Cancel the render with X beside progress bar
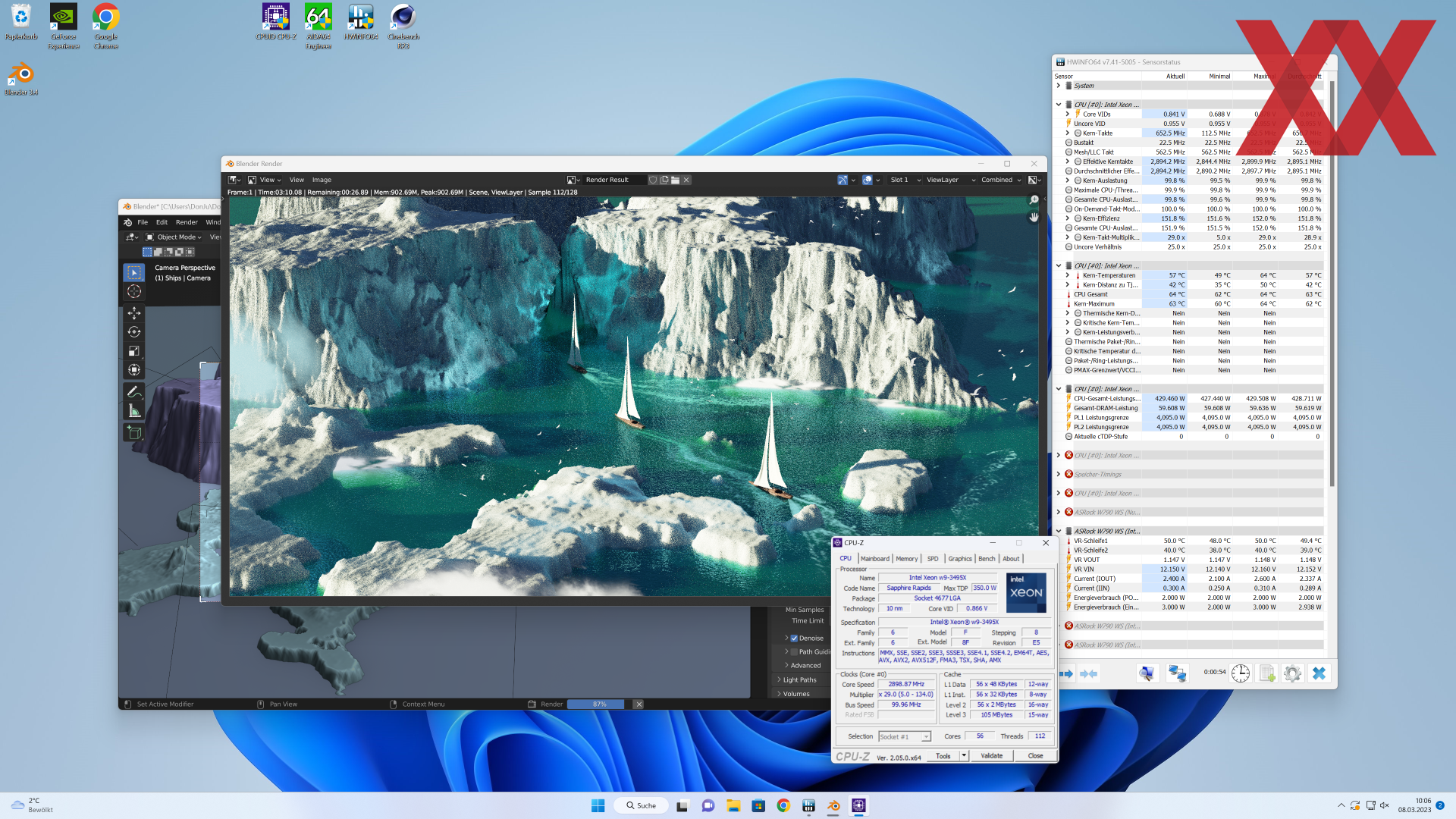Viewport: 1456px width, 819px height. [x=639, y=704]
